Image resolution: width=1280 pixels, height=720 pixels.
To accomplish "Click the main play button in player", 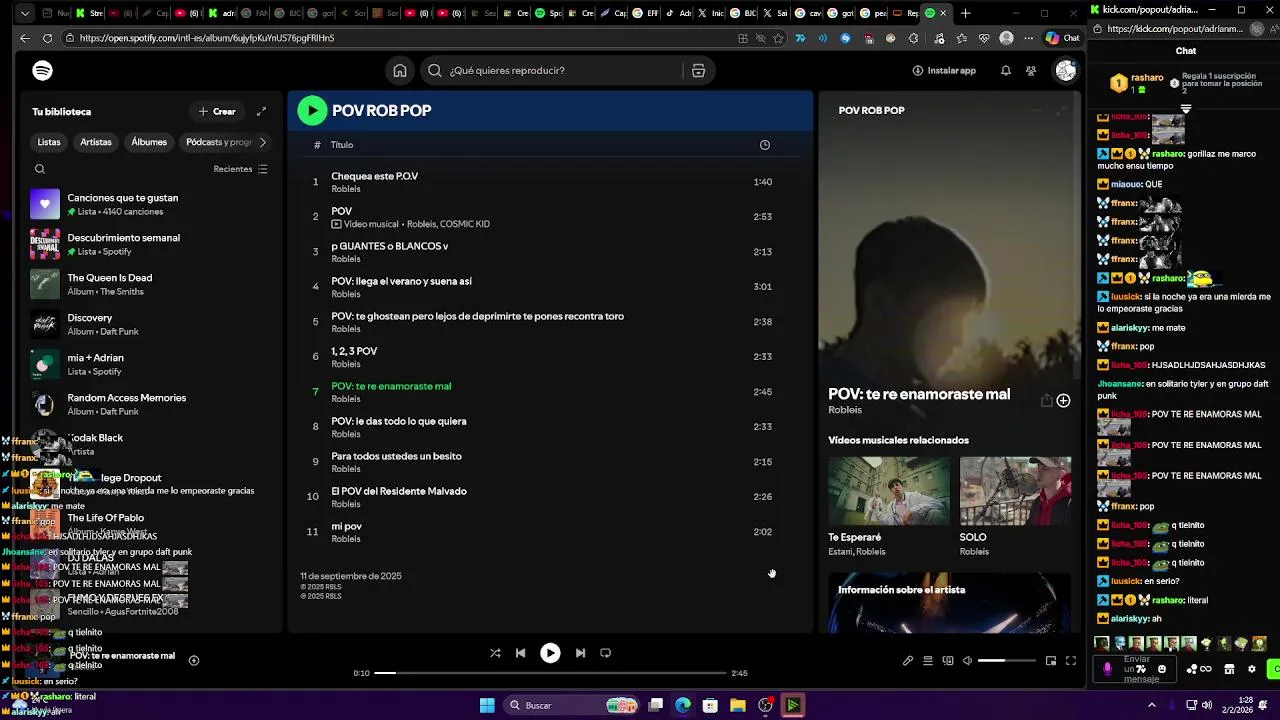I will (x=550, y=653).
